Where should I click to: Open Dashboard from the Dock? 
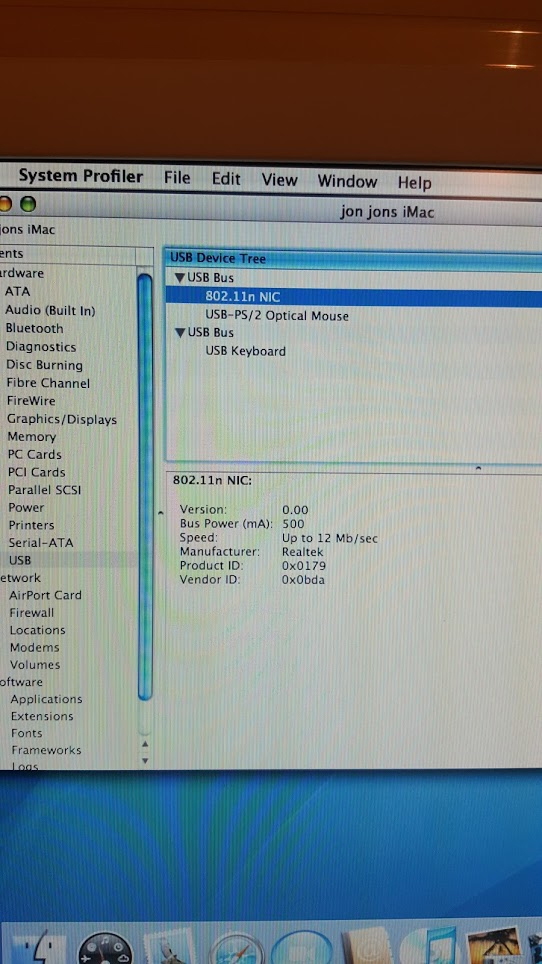coord(104,949)
